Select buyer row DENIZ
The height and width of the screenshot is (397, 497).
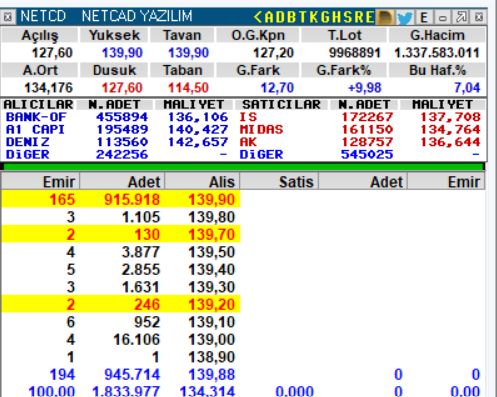coord(117,142)
